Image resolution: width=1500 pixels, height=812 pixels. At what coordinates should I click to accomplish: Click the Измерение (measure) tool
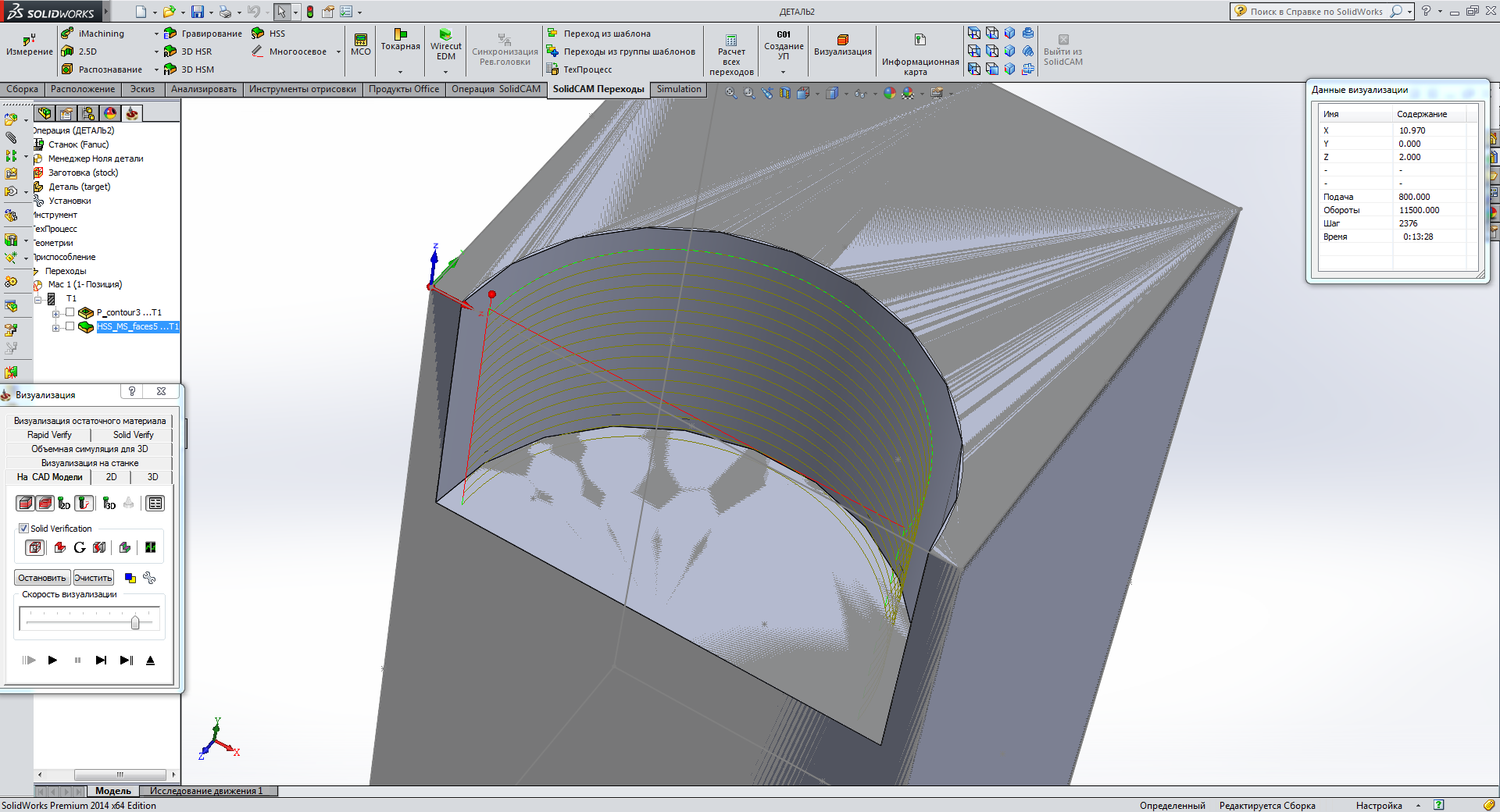(30, 45)
